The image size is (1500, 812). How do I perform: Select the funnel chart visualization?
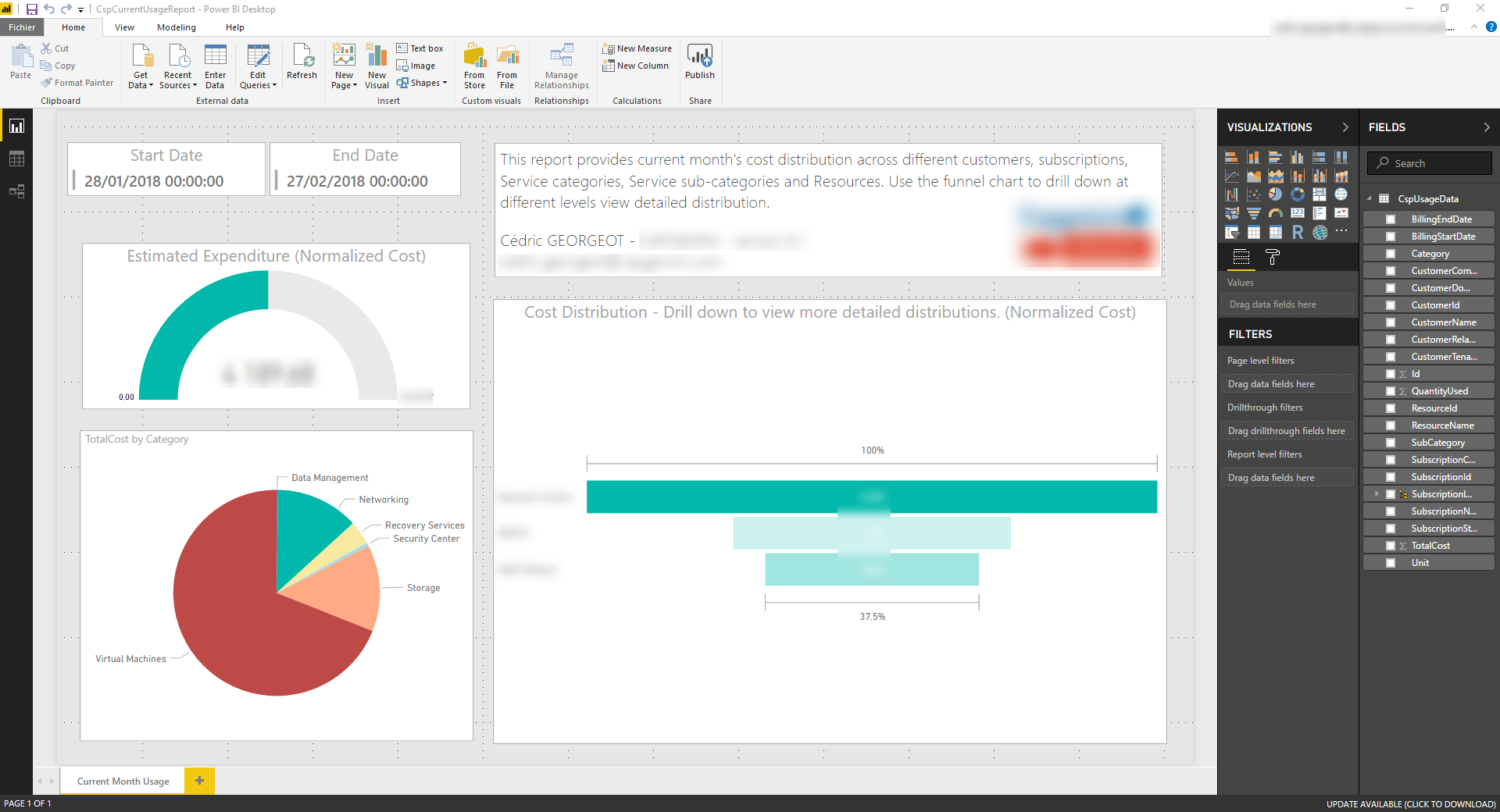pos(1253,213)
